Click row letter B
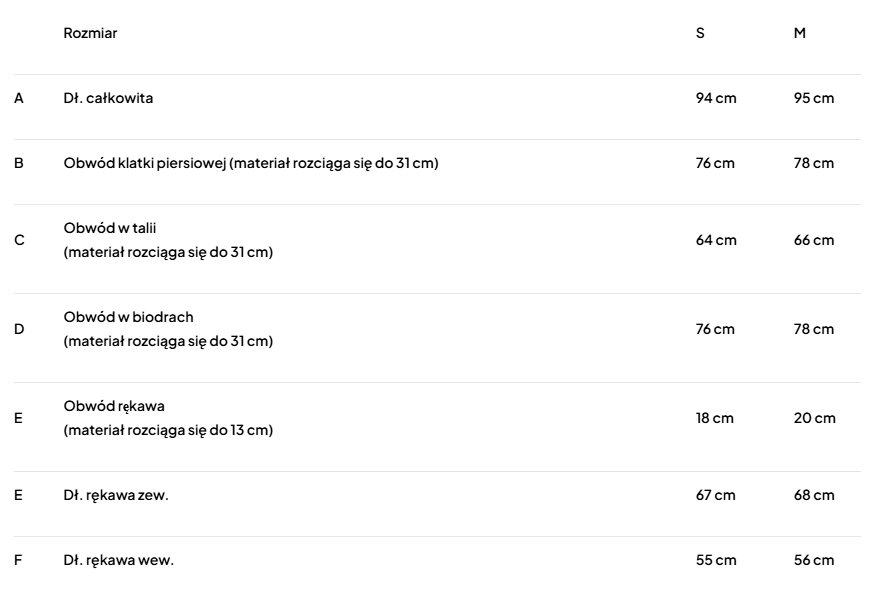Viewport: 879px width, 614px height. [x=18, y=163]
